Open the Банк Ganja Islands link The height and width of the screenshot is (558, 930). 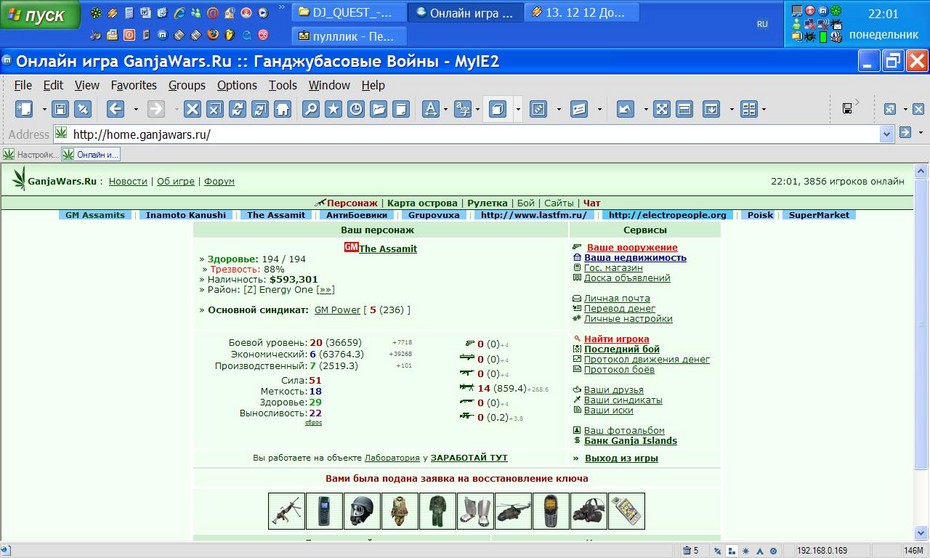coord(630,441)
